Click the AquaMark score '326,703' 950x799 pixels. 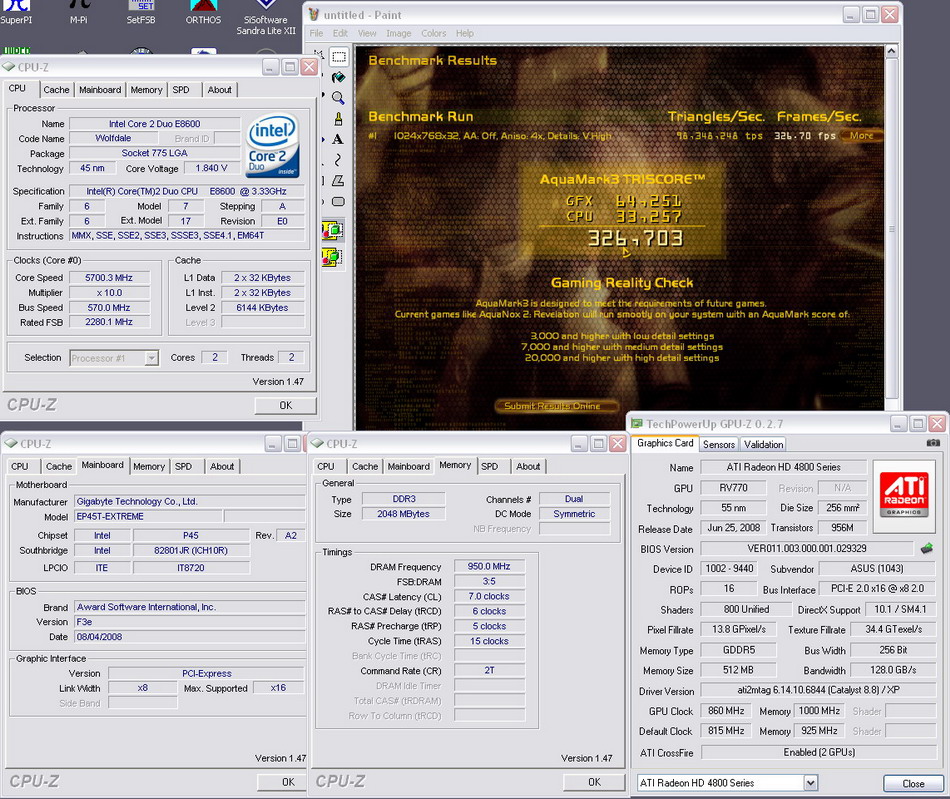[x=634, y=239]
